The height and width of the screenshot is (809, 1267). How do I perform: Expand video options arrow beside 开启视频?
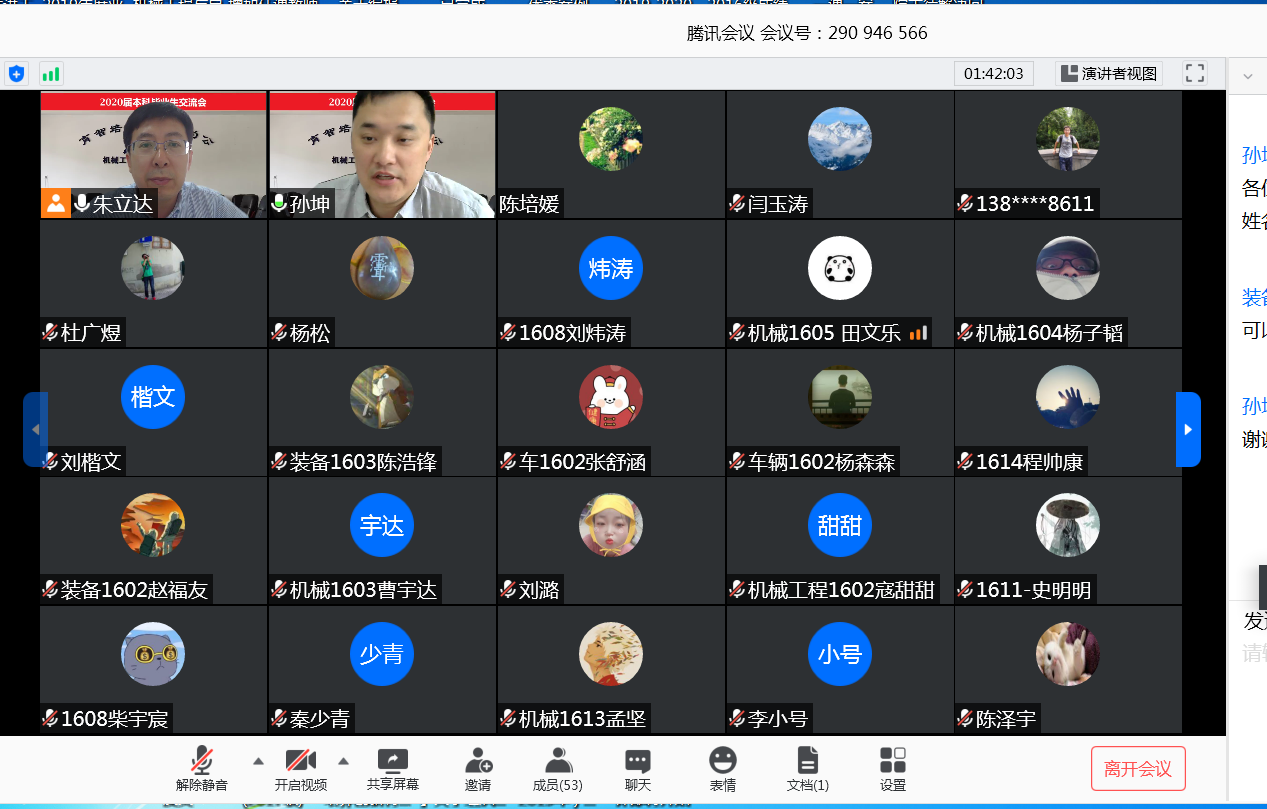tap(343, 759)
